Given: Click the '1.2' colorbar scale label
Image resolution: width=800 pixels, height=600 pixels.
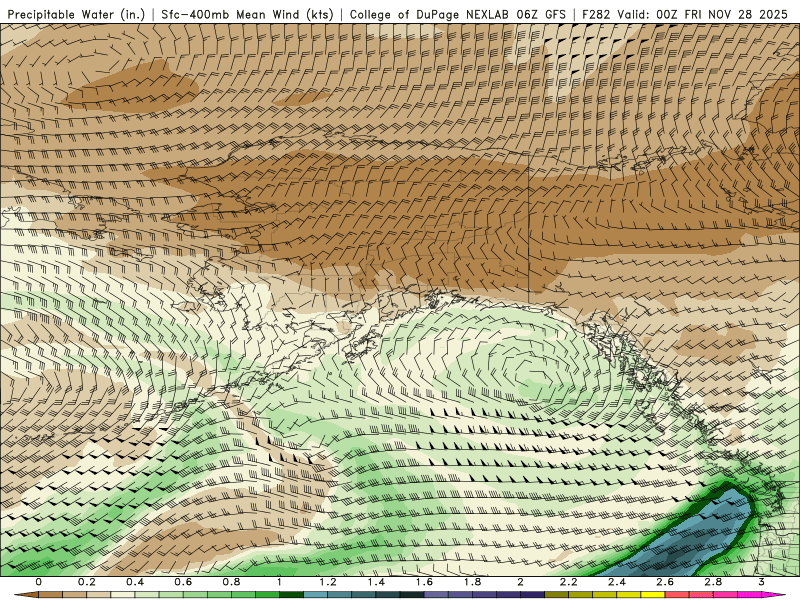Looking at the screenshot, I should [328, 582].
